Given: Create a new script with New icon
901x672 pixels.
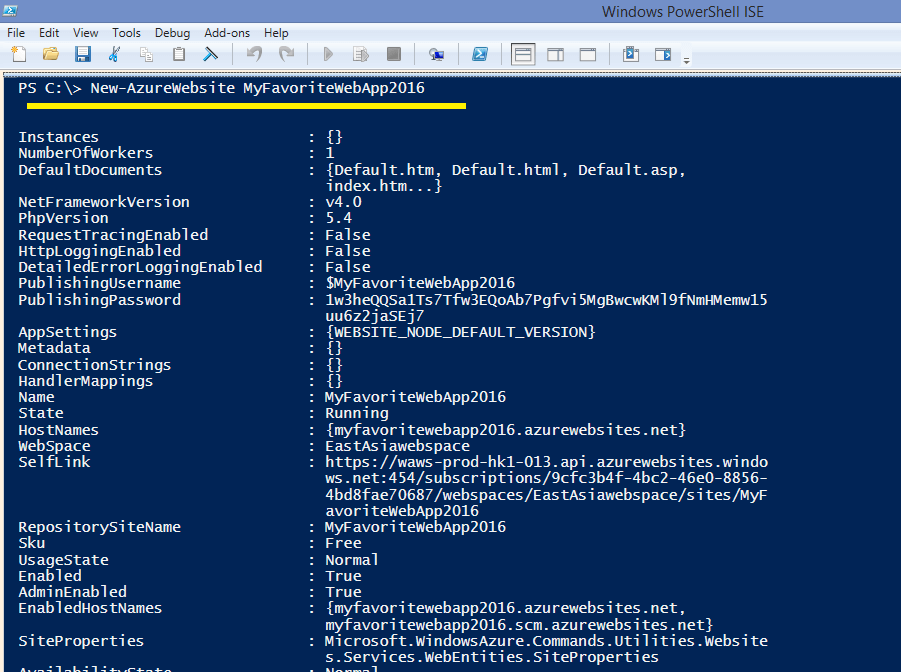Looking at the screenshot, I should [x=19, y=54].
